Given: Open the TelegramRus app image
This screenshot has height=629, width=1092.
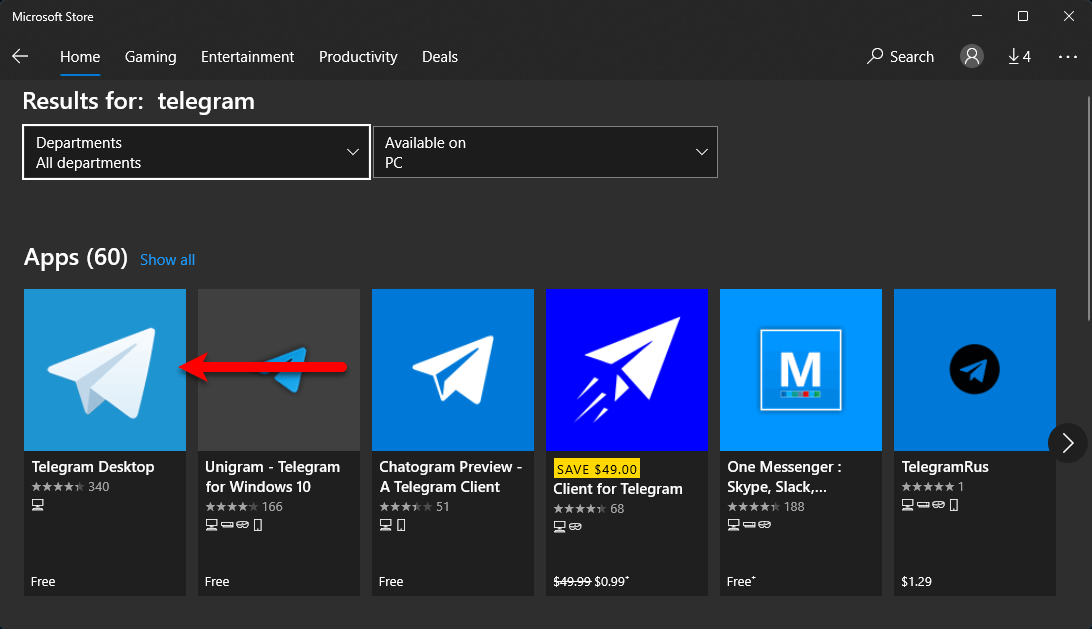Looking at the screenshot, I should tap(975, 370).
